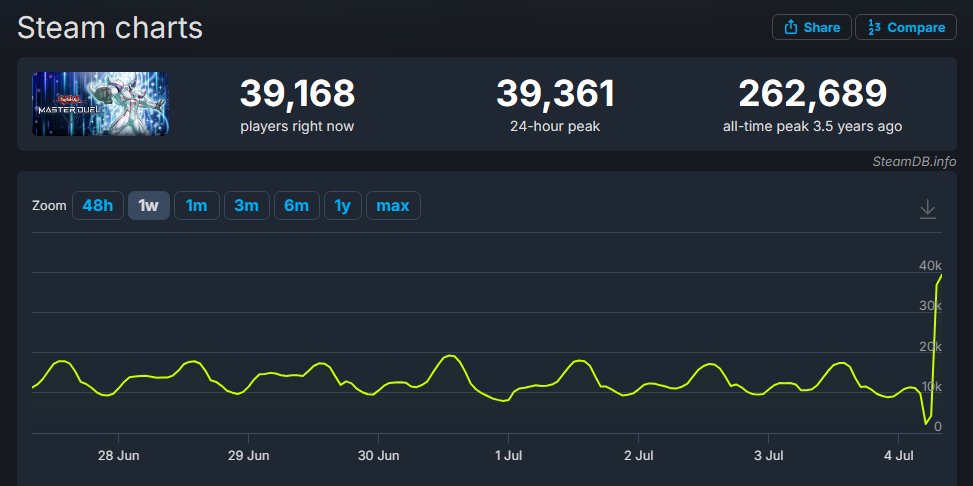
Task: Click the 39,361 24-hour peak value
Action: 555,94
